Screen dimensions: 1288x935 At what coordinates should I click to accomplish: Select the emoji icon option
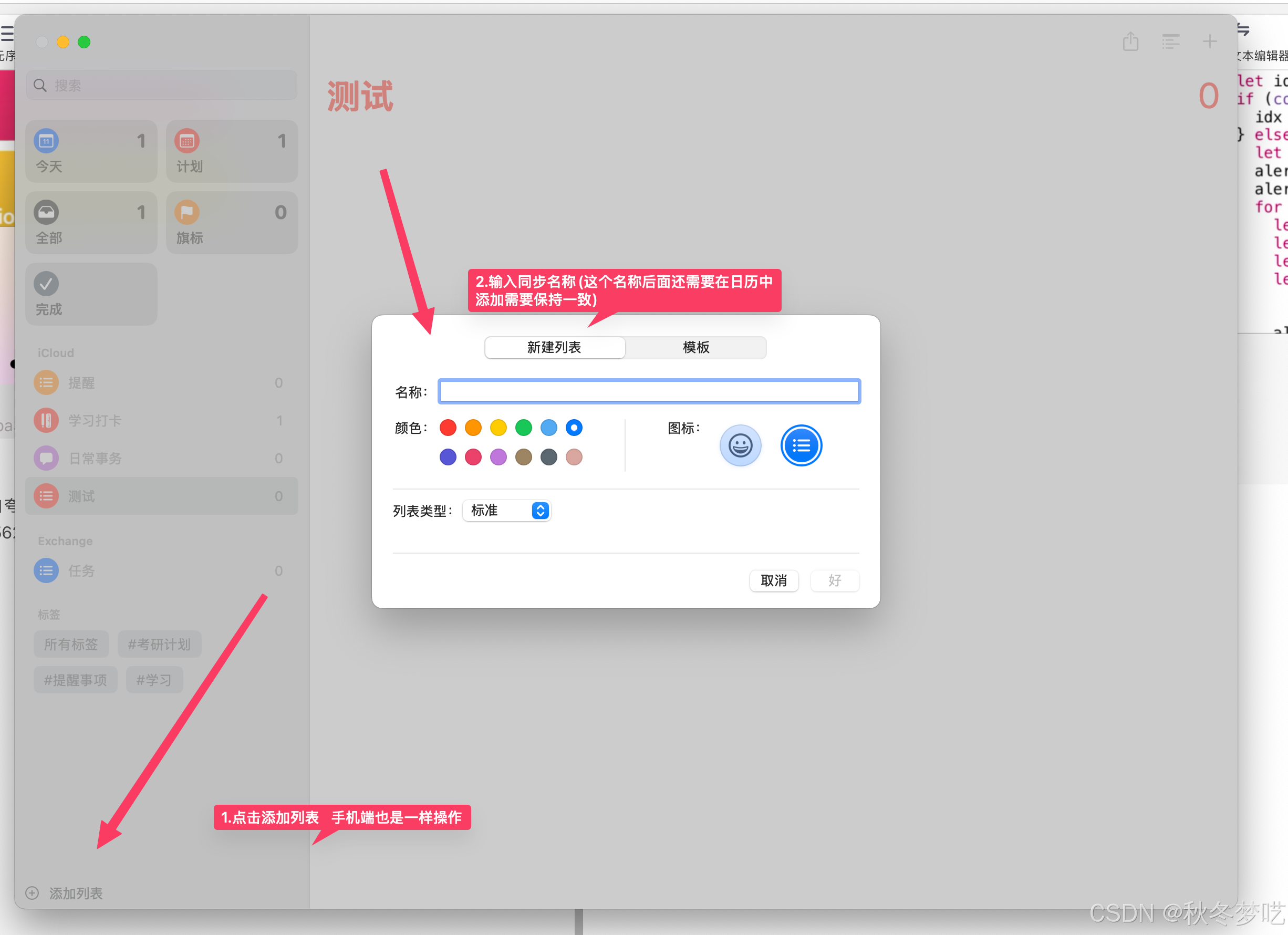[x=740, y=445]
